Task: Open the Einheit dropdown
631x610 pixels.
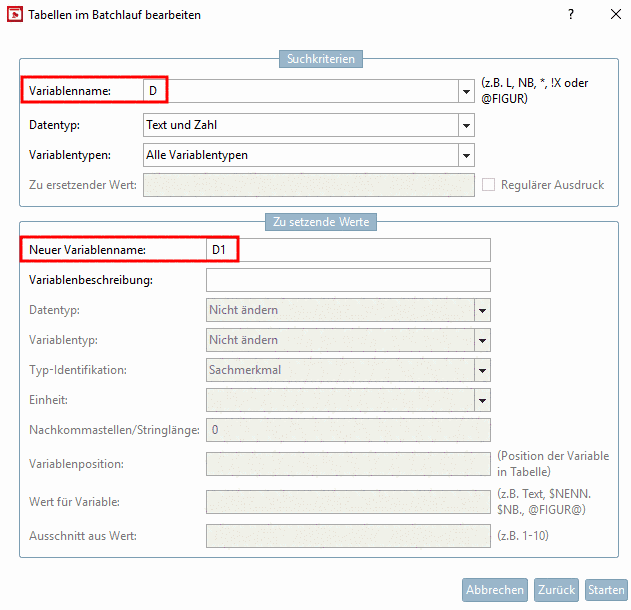Action: tap(482, 400)
